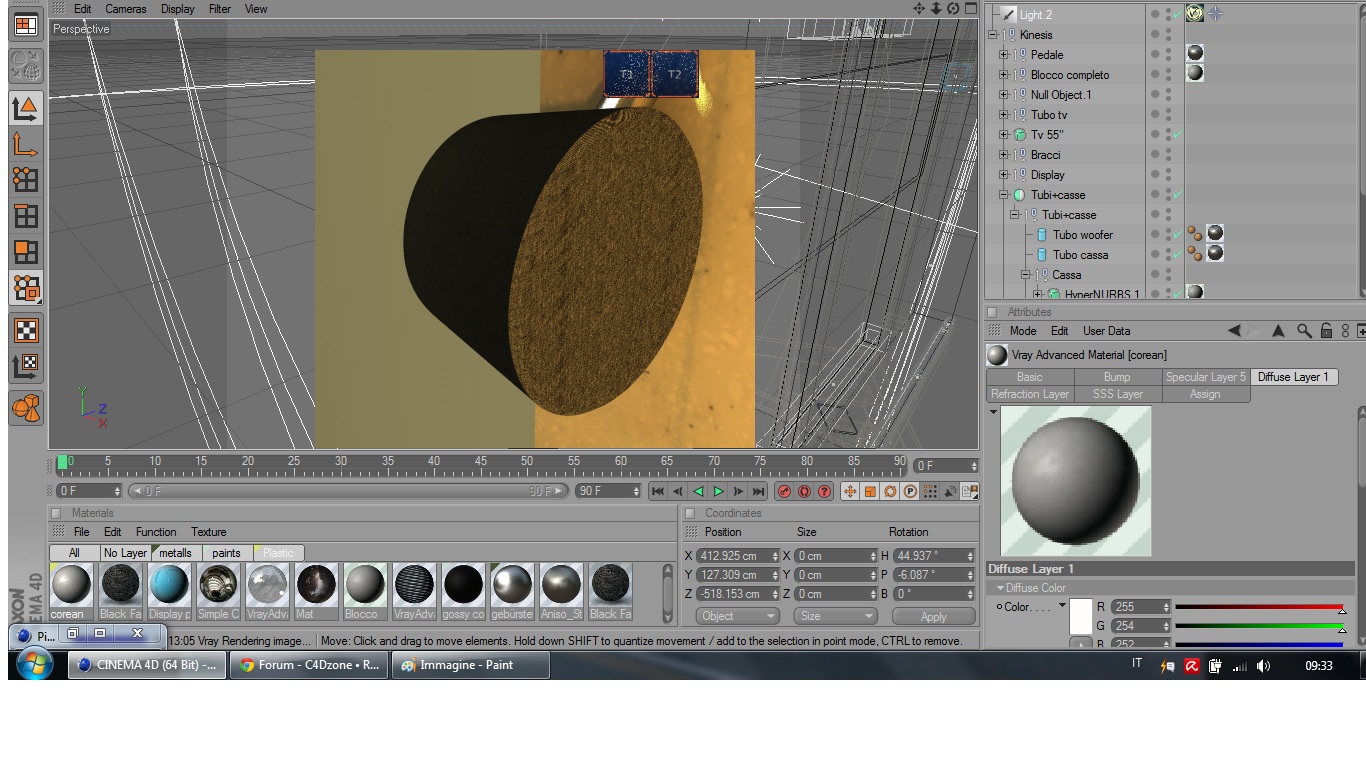Jump to the start of animation
This screenshot has width=1366, height=768.
coord(658,491)
